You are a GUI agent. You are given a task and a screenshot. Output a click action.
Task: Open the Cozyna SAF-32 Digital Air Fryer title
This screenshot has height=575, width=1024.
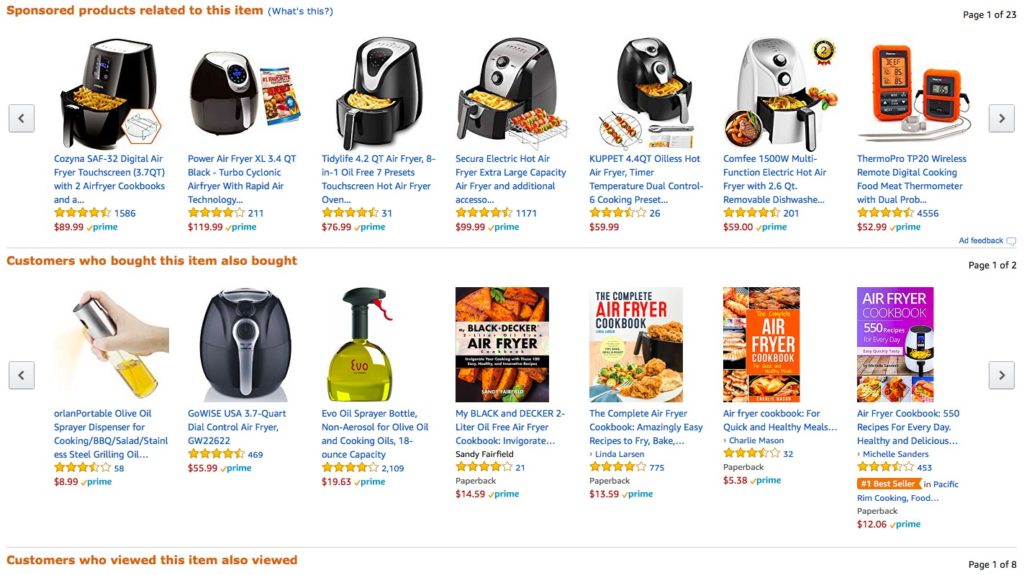[x=109, y=179]
